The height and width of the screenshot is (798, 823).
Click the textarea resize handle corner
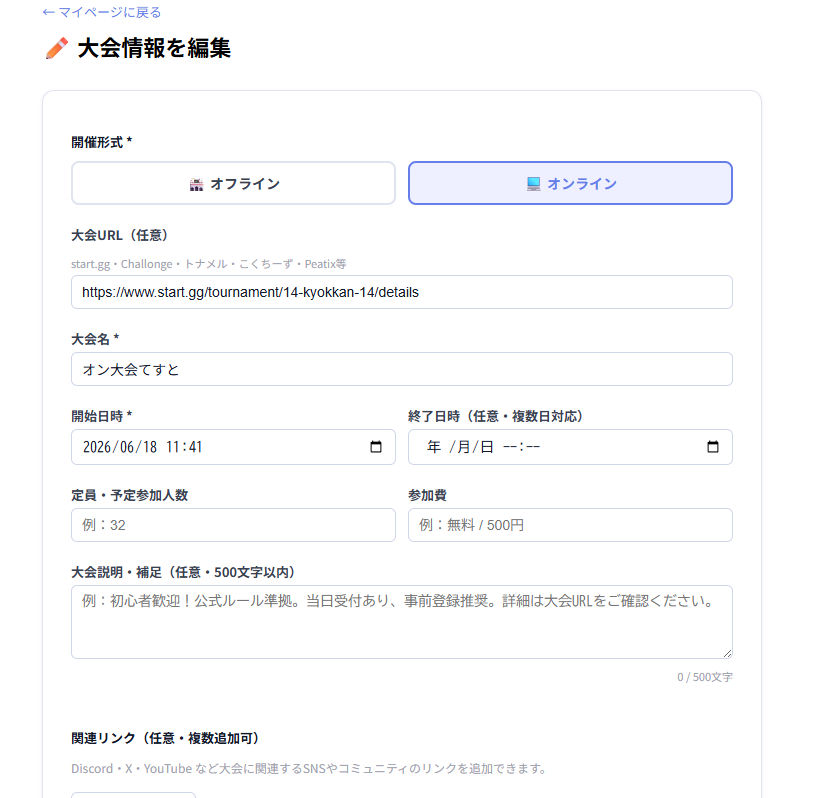pyautogui.click(x=727, y=654)
